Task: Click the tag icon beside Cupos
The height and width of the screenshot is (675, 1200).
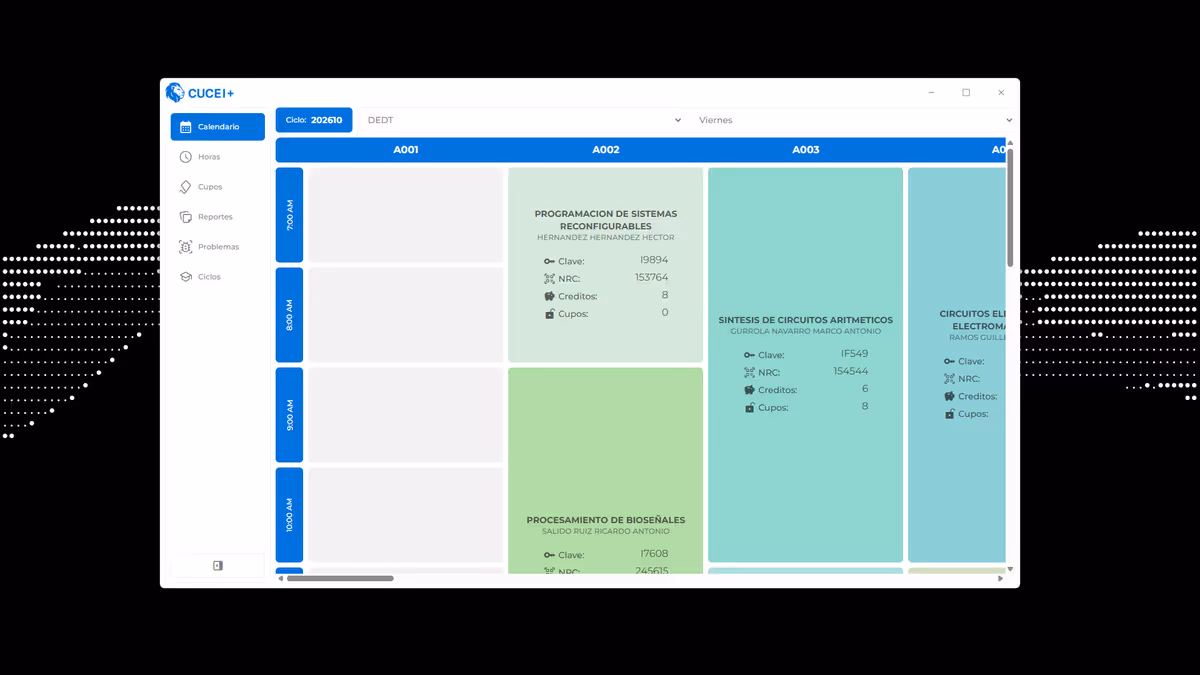Action: point(185,187)
